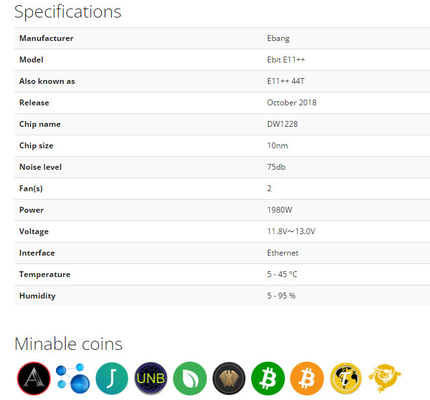
Task: Click the UNB Unbreakablecoin icon
Action: [x=151, y=378]
